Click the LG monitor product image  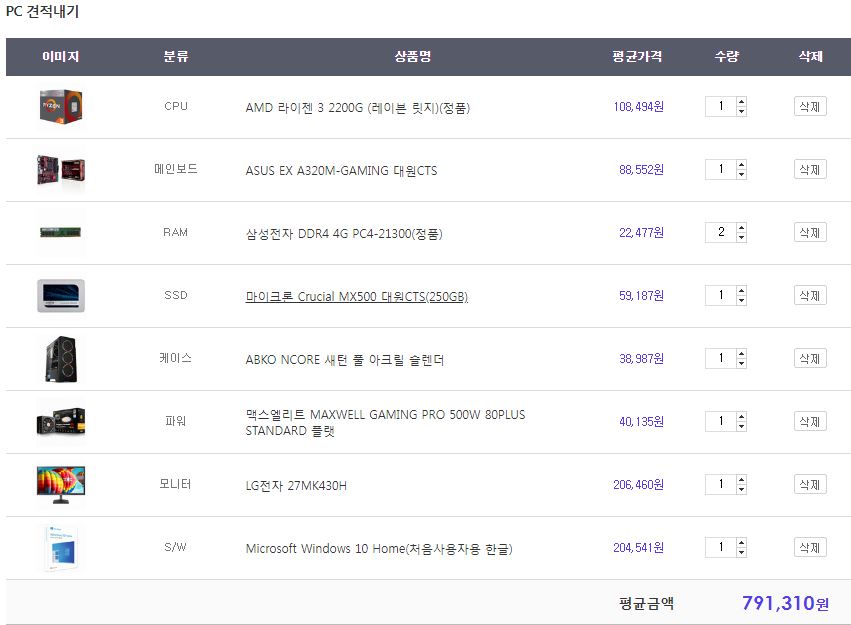click(x=61, y=484)
